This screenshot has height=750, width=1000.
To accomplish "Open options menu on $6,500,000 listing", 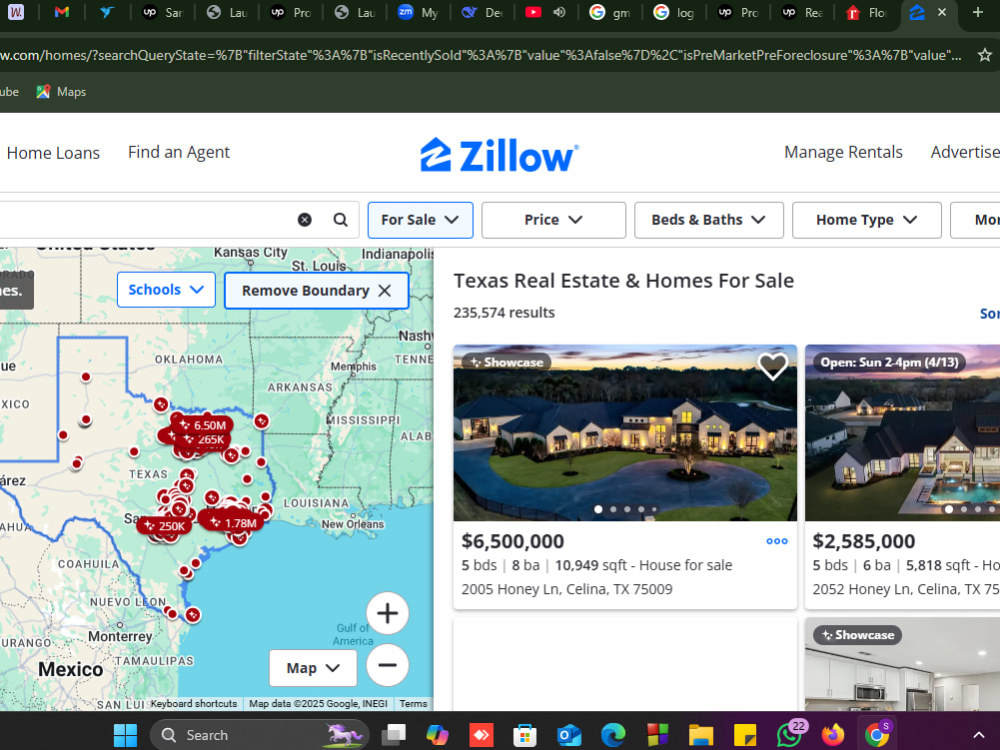I will 777,541.
